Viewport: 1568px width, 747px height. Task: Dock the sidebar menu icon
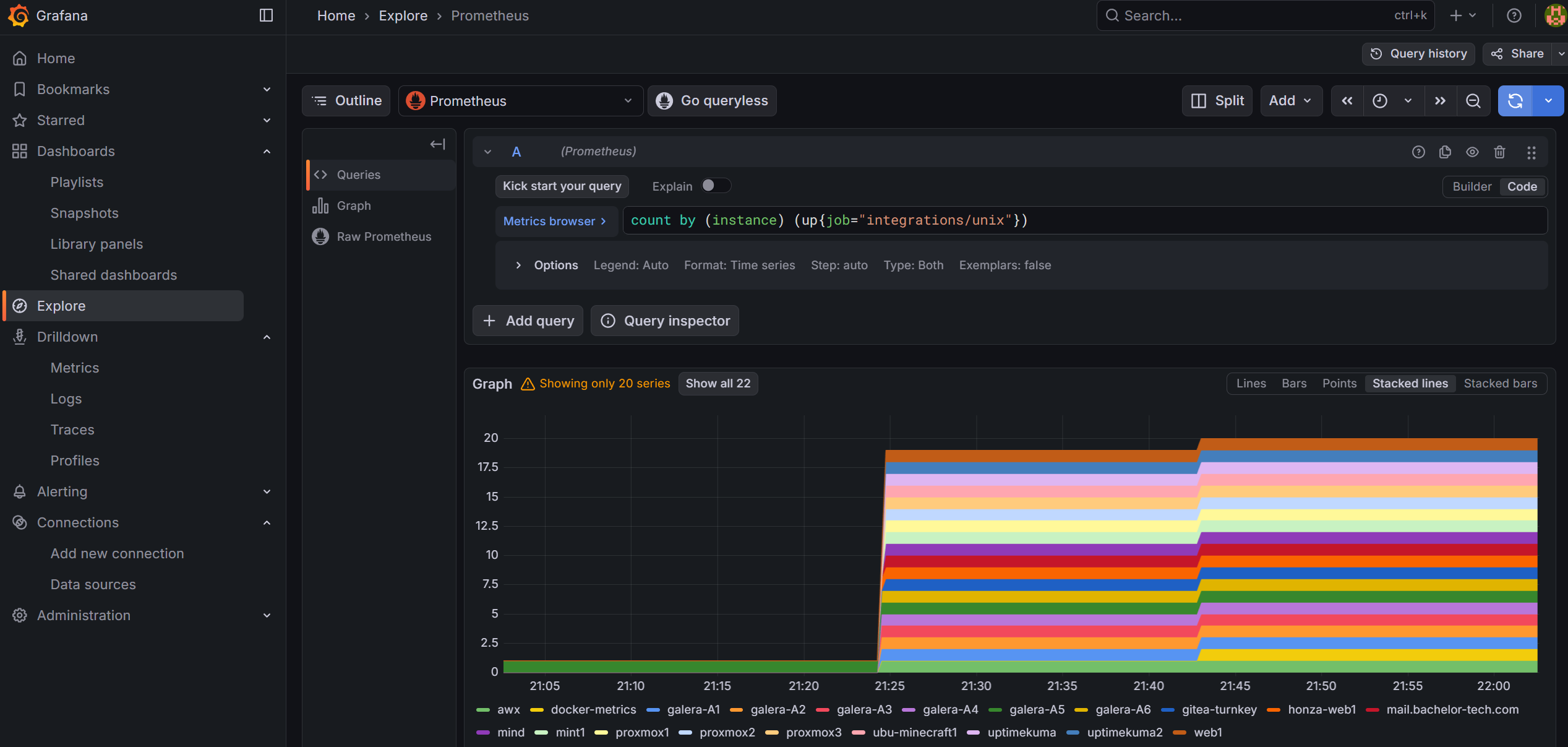tap(266, 15)
